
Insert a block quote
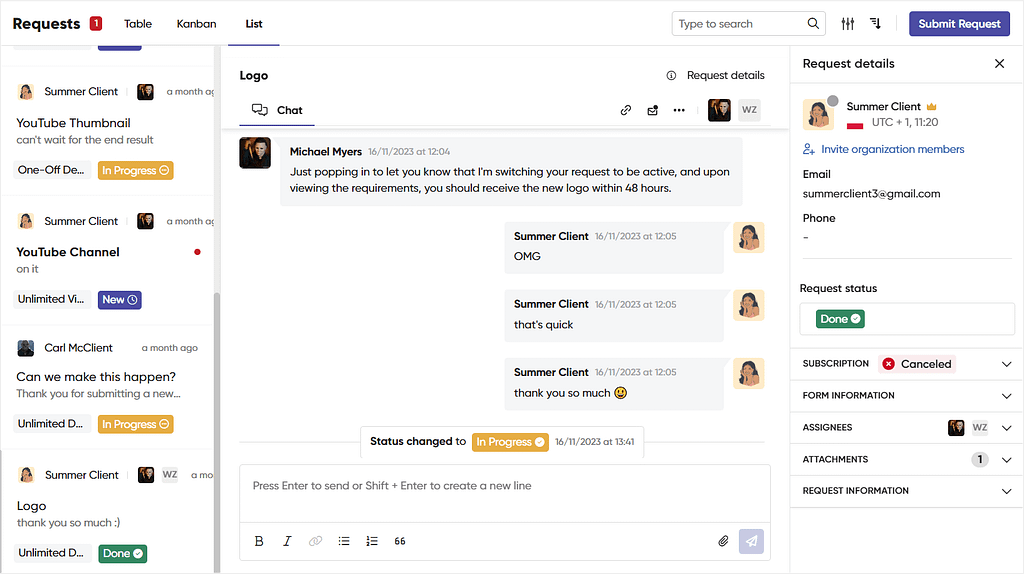coord(400,541)
